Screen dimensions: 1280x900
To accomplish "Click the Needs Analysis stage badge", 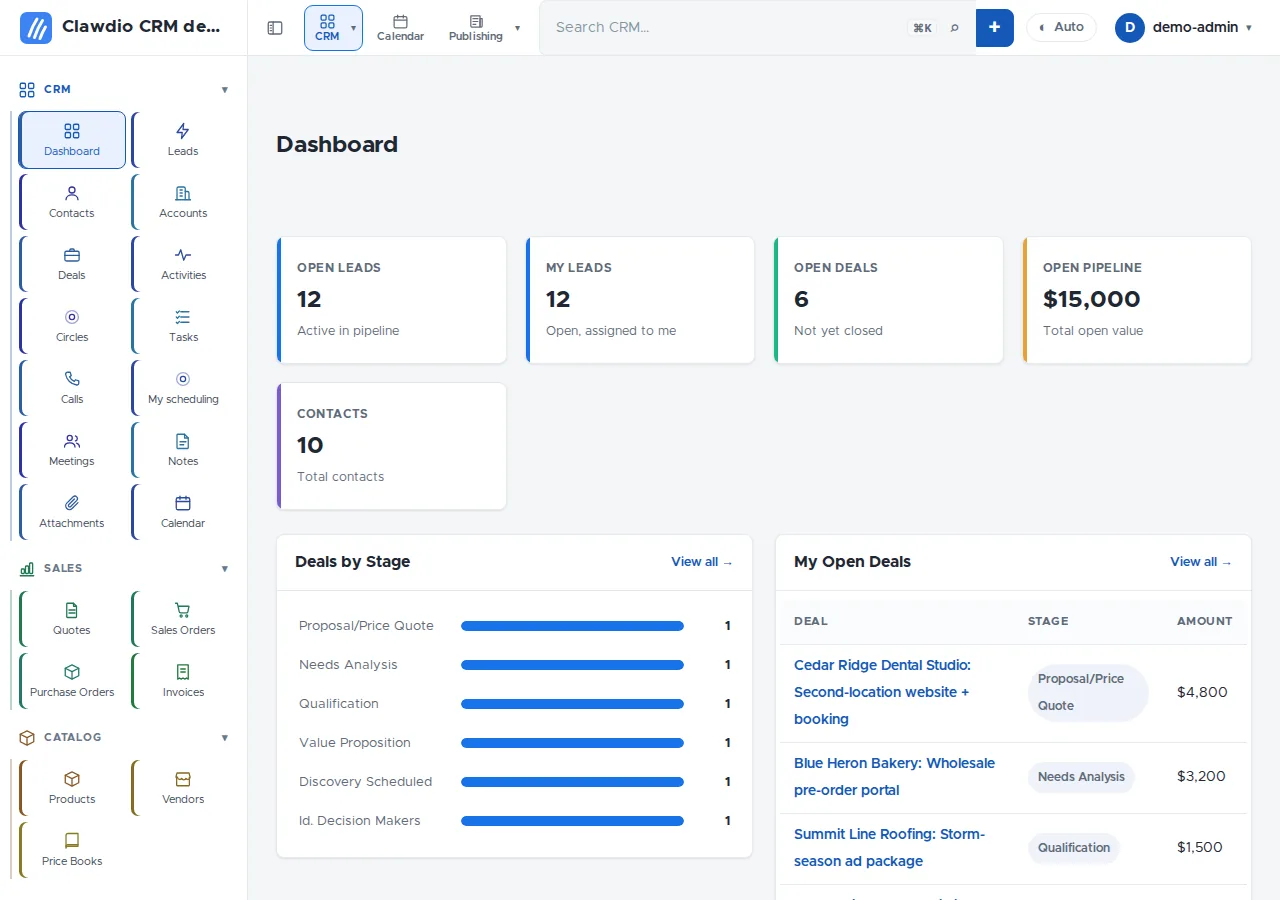I will [1081, 777].
